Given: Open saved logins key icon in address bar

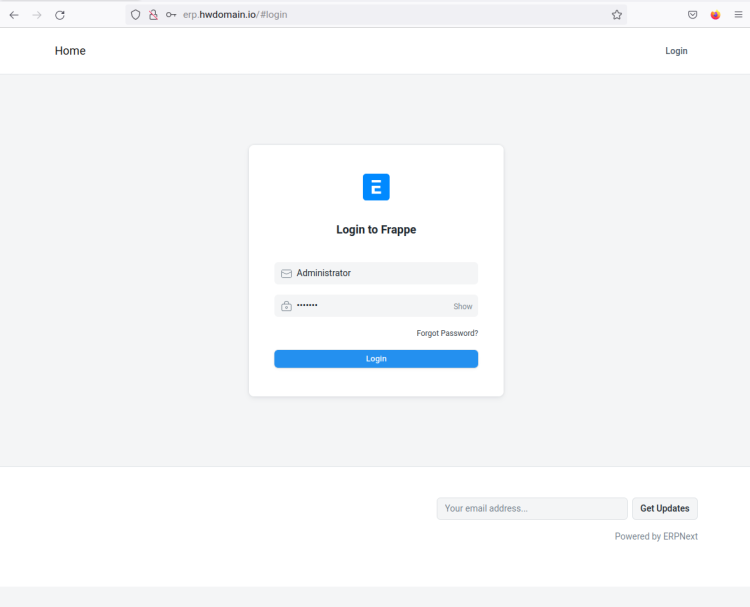Looking at the screenshot, I should (171, 15).
